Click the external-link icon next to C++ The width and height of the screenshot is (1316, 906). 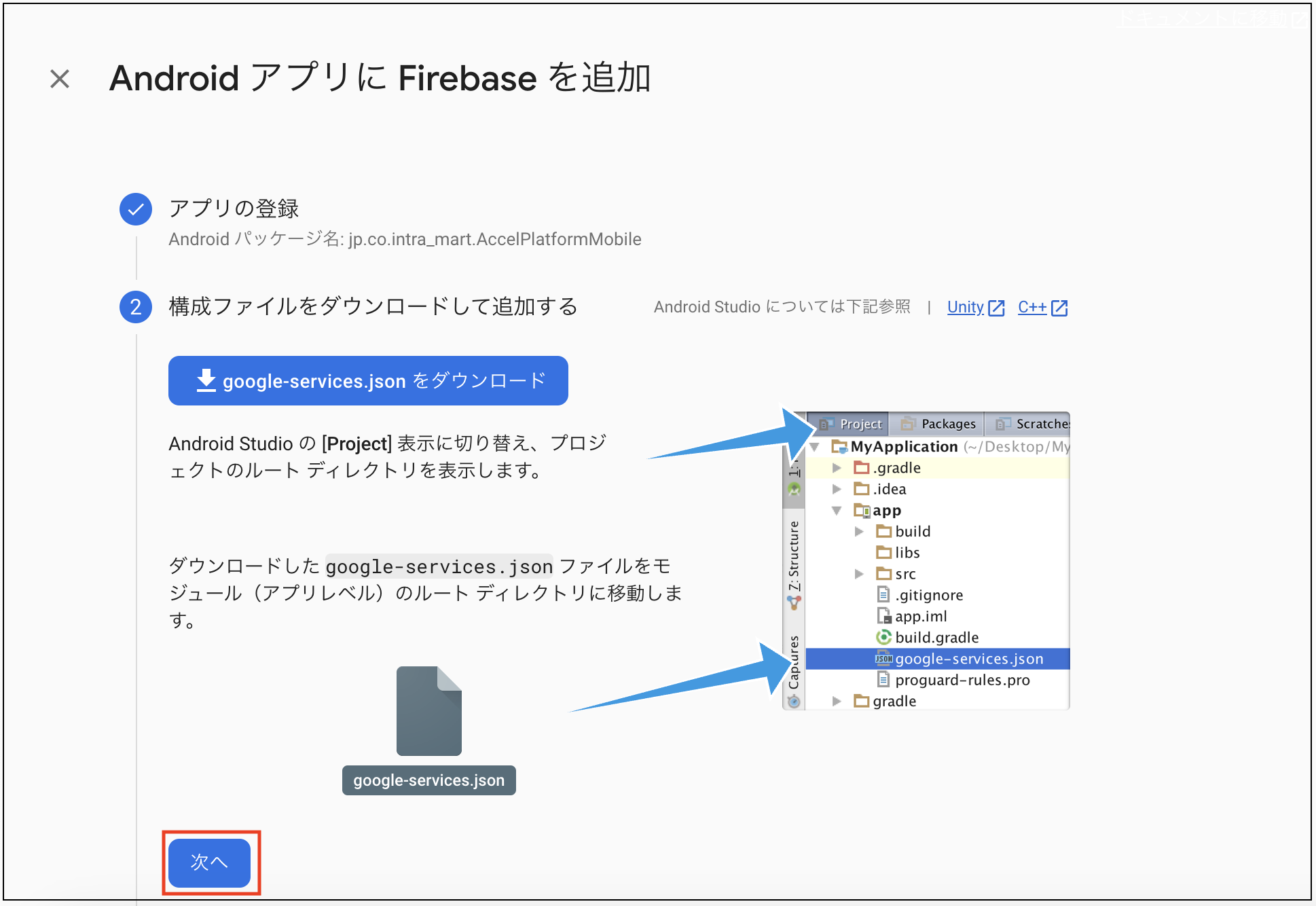[1059, 308]
